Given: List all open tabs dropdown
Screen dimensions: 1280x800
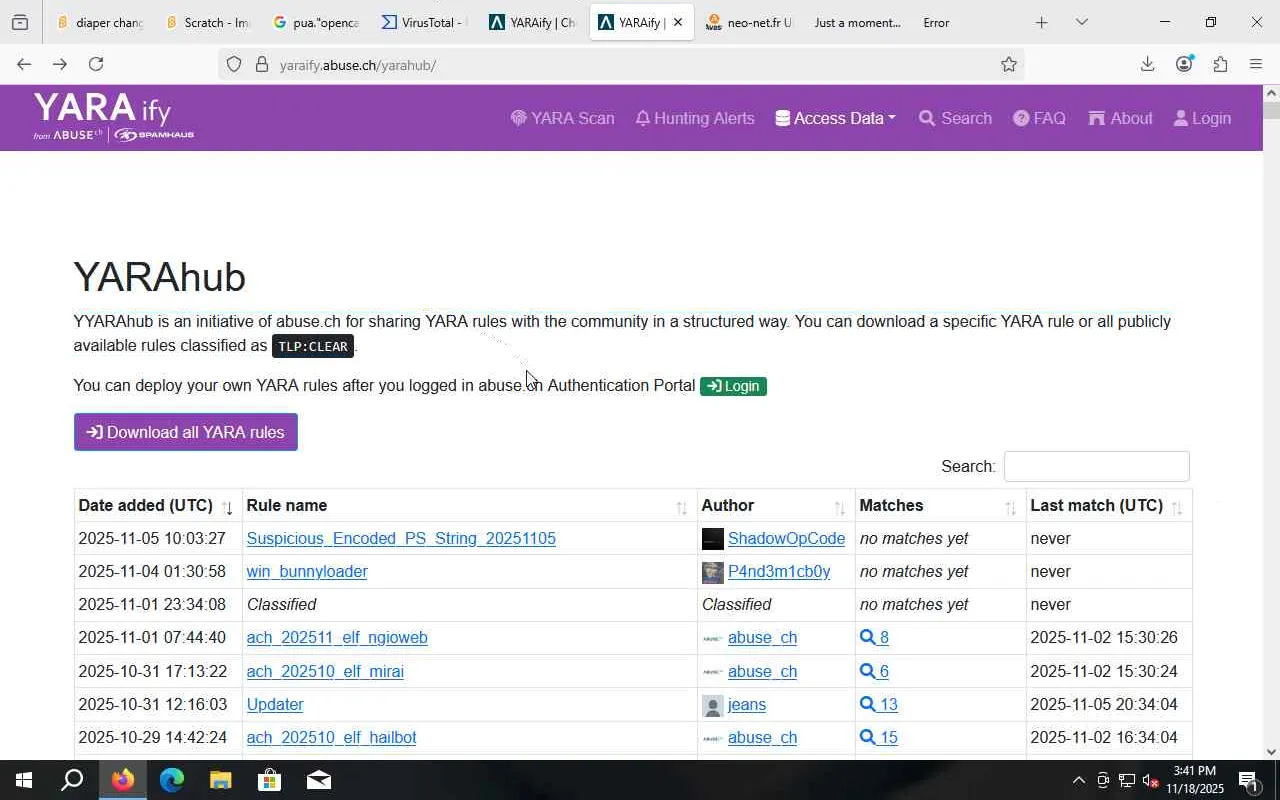Looking at the screenshot, I should pos(1081,22).
